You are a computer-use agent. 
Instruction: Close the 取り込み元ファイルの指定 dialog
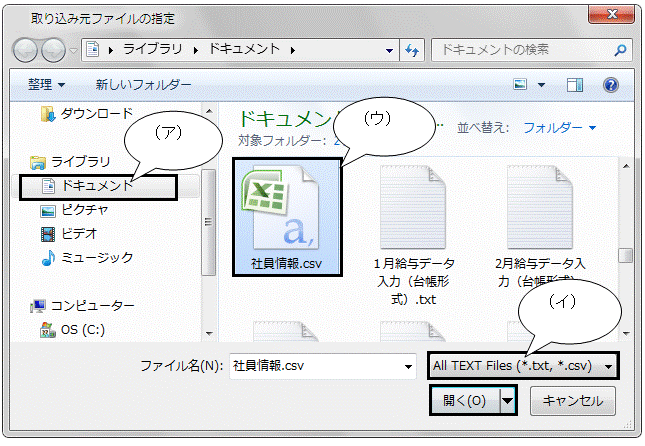(x=612, y=14)
